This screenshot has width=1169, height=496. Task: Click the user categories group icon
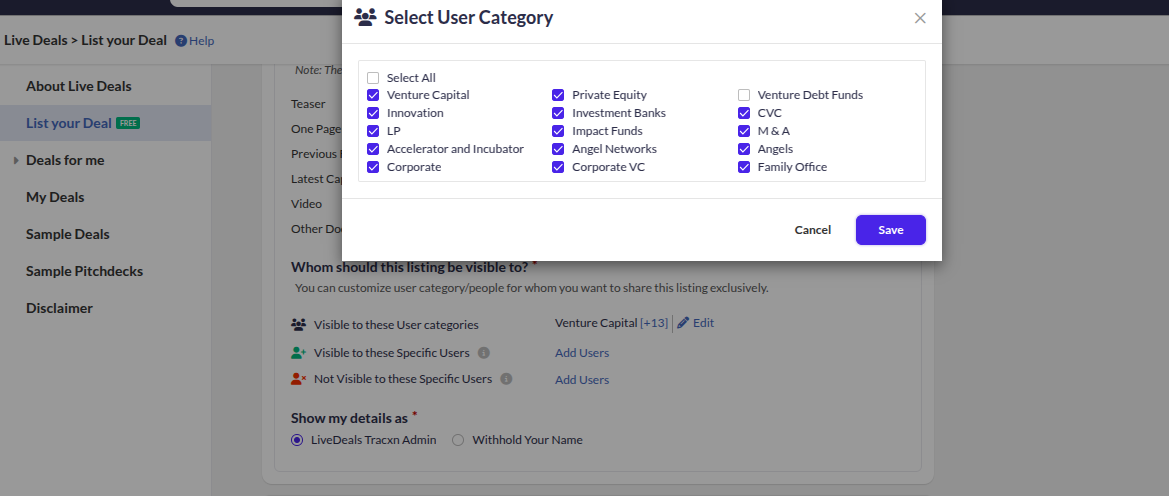point(298,325)
